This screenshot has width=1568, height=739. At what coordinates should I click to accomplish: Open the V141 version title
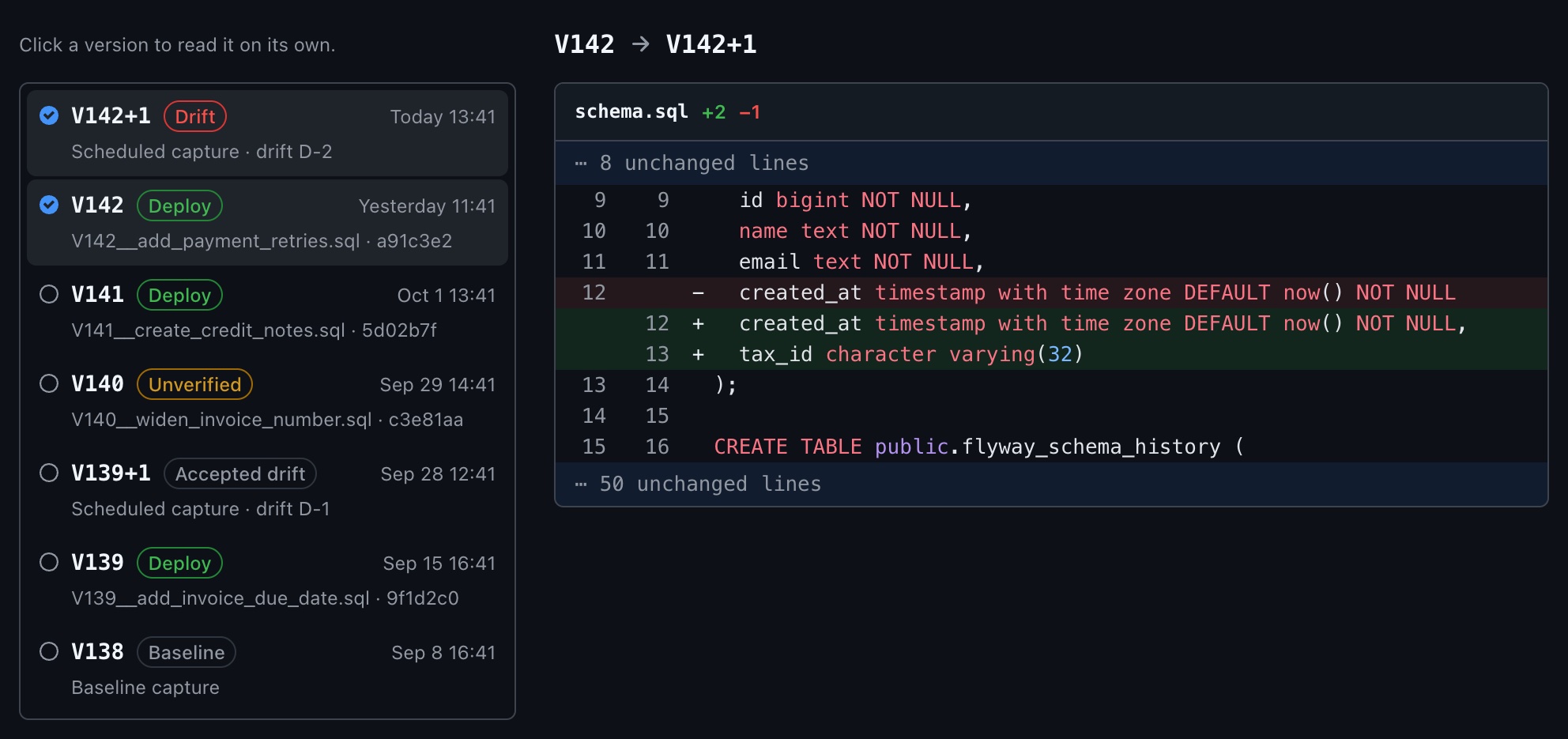click(97, 295)
